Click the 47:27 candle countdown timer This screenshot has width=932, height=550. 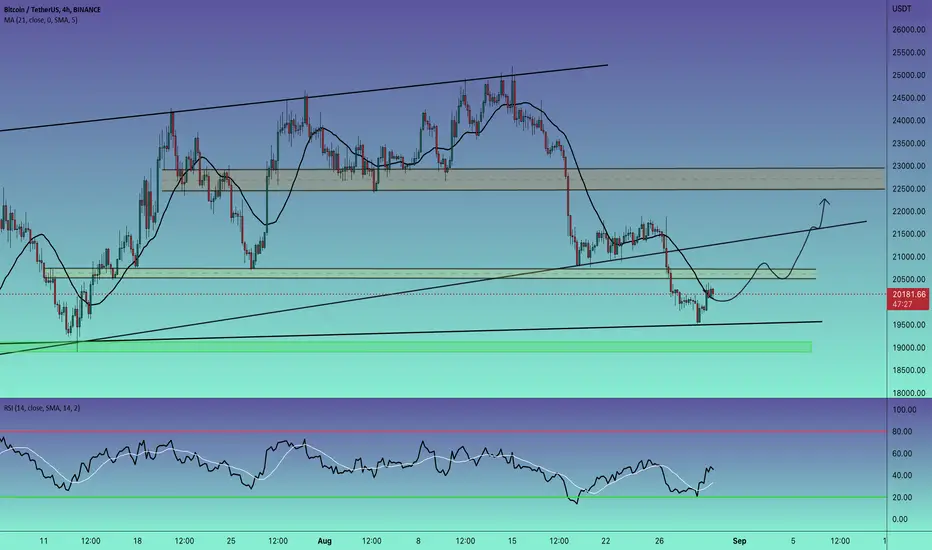pos(902,304)
